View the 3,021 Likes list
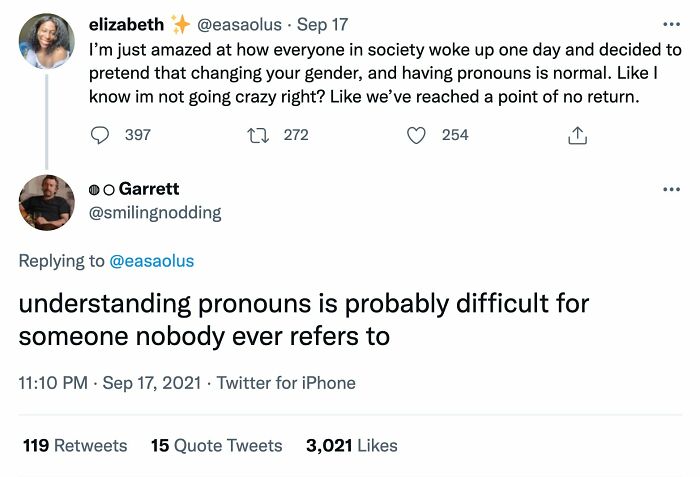Image resolution: width=700 pixels, height=477 pixels. [x=351, y=445]
